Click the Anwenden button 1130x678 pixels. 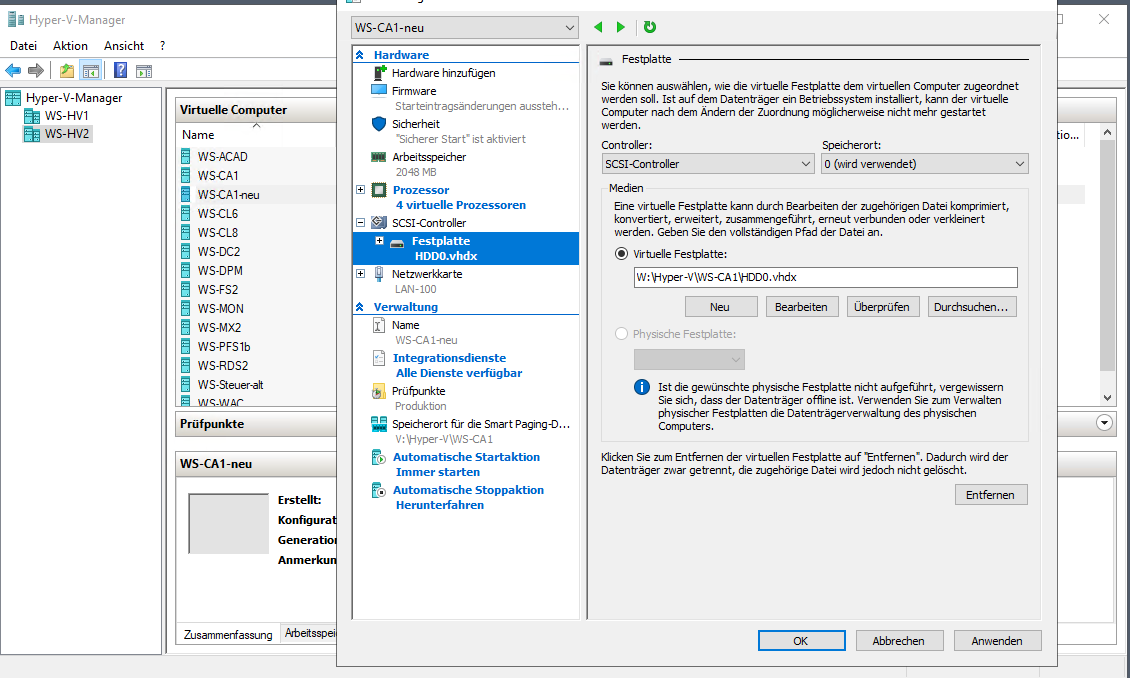[997, 641]
